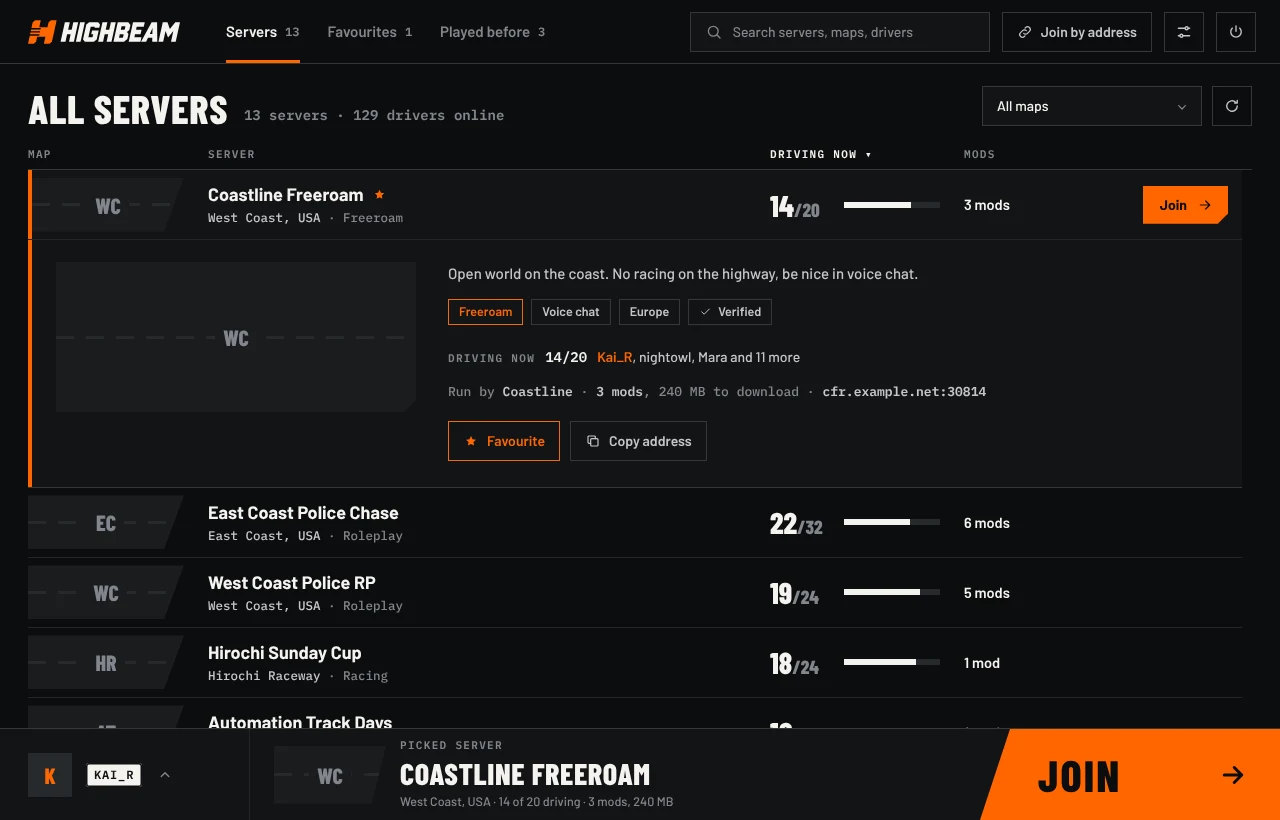Click the Highbeam logo

tap(104, 32)
